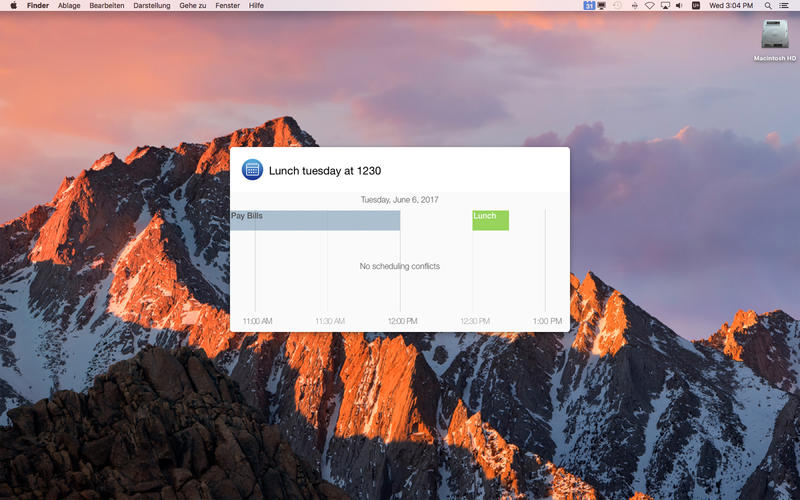
Task: Click the blue calendar app icon in popup
Action: pos(252,170)
